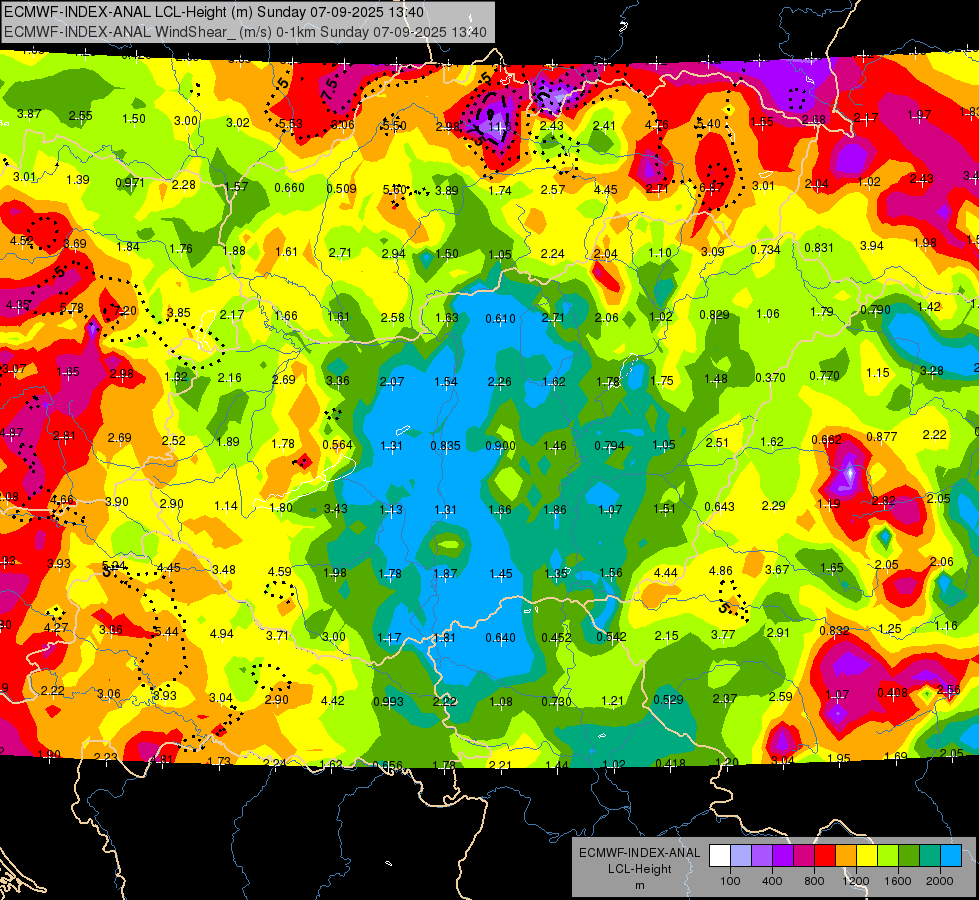This screenshot has height=900, width=979.
Task: Click the orange legend color swatch
Action: click(846, 856)
